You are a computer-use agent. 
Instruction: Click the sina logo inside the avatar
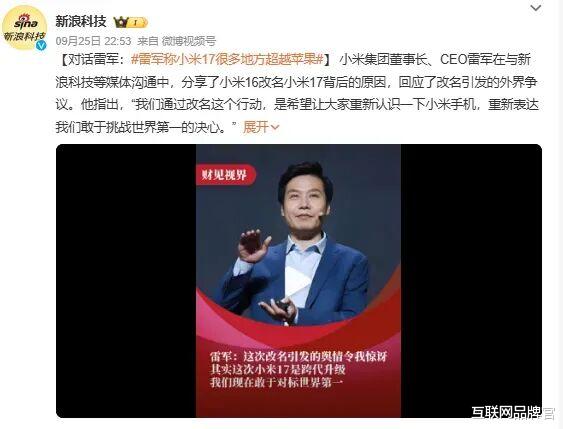click(x=25, y=23)
